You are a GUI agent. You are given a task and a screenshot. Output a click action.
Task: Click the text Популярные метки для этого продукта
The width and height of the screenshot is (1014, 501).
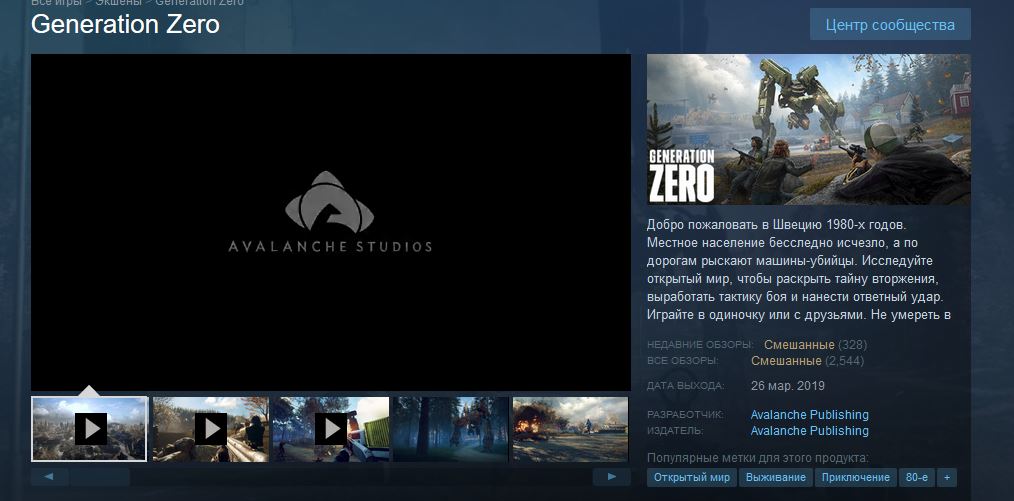coord(757,458)
